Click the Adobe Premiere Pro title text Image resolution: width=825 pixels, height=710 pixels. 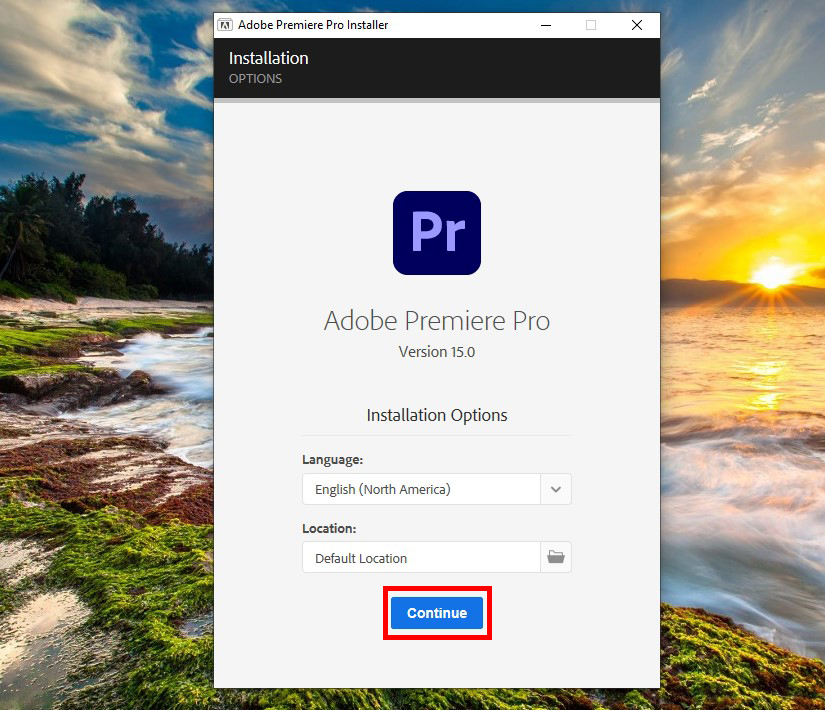437,320
